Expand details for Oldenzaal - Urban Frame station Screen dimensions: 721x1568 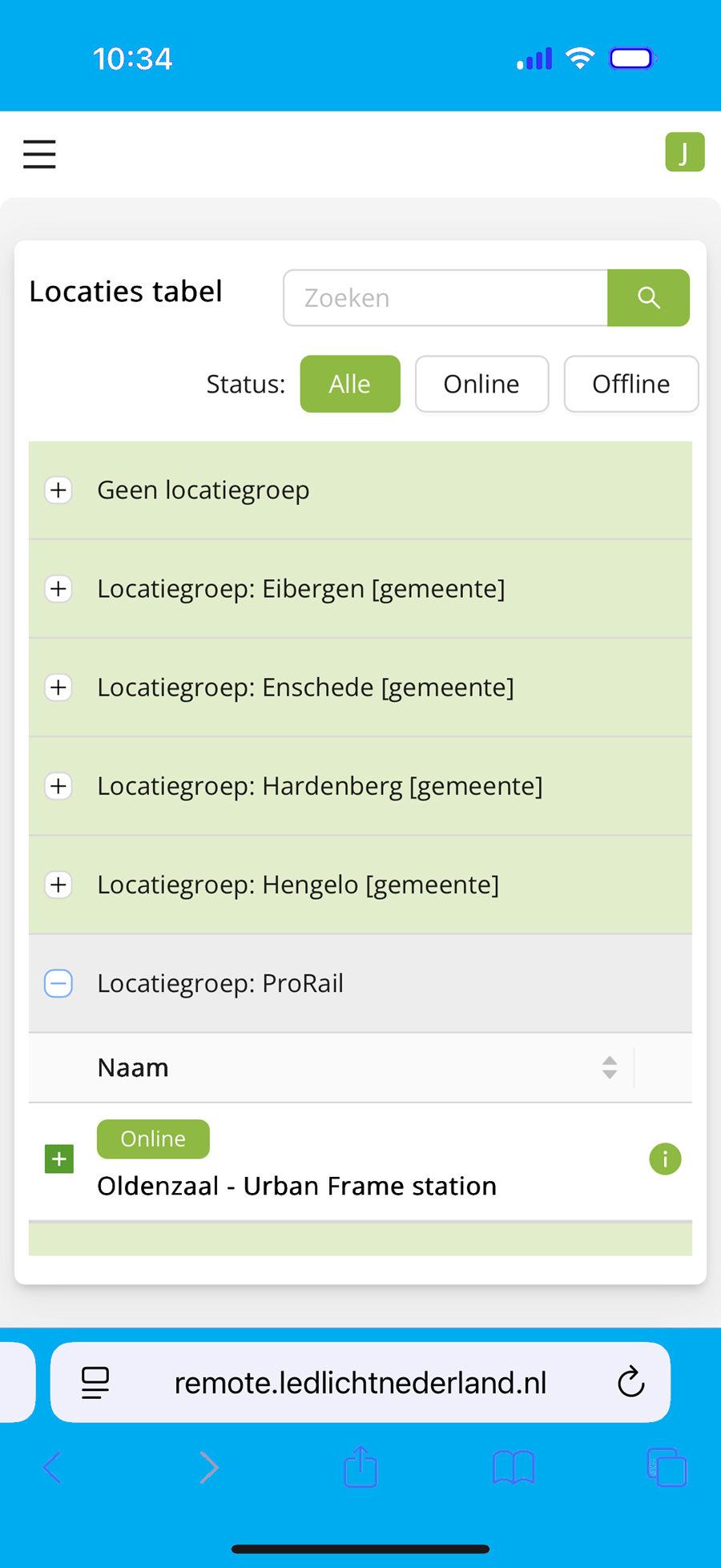58,1159
